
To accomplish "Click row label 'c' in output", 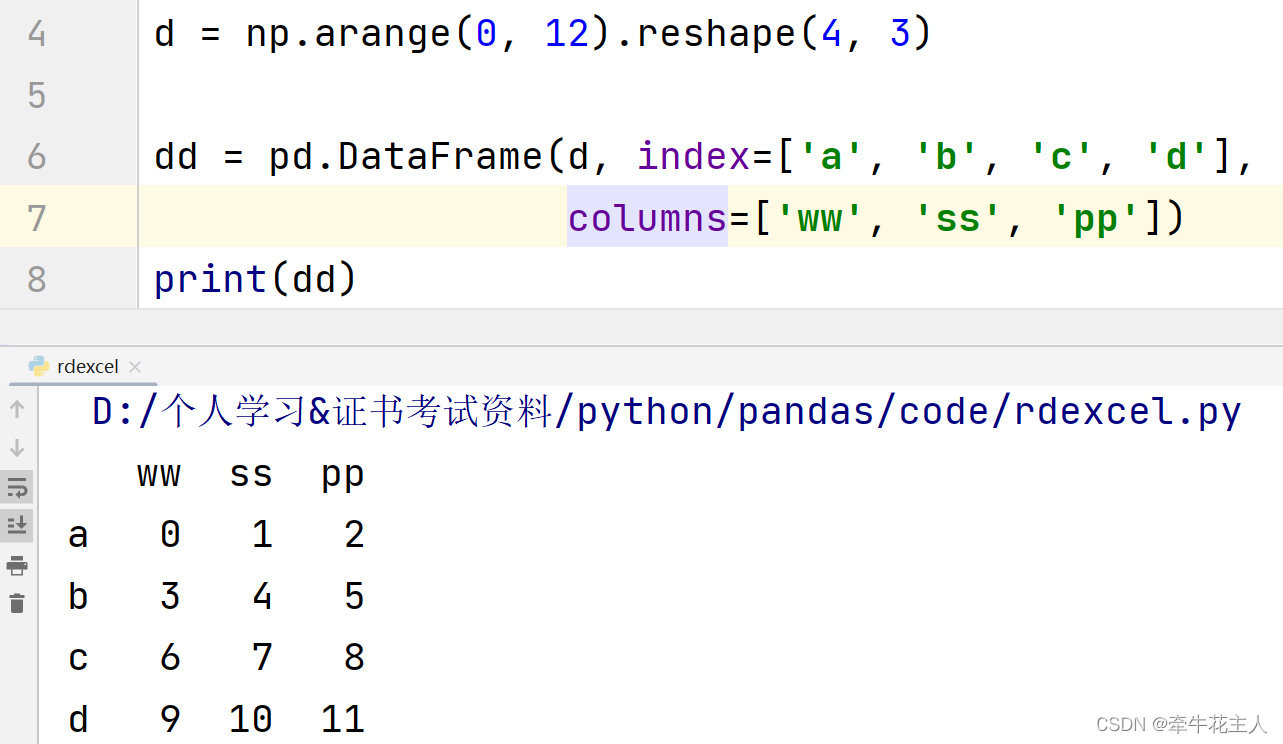I will tap(78, 658).
